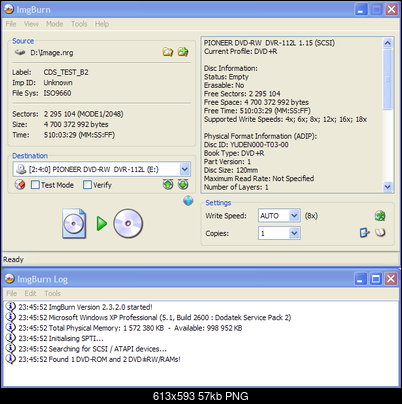Click info icon of ImgBurn Version log entry
402x404 pixels.
tap(11, 306)
